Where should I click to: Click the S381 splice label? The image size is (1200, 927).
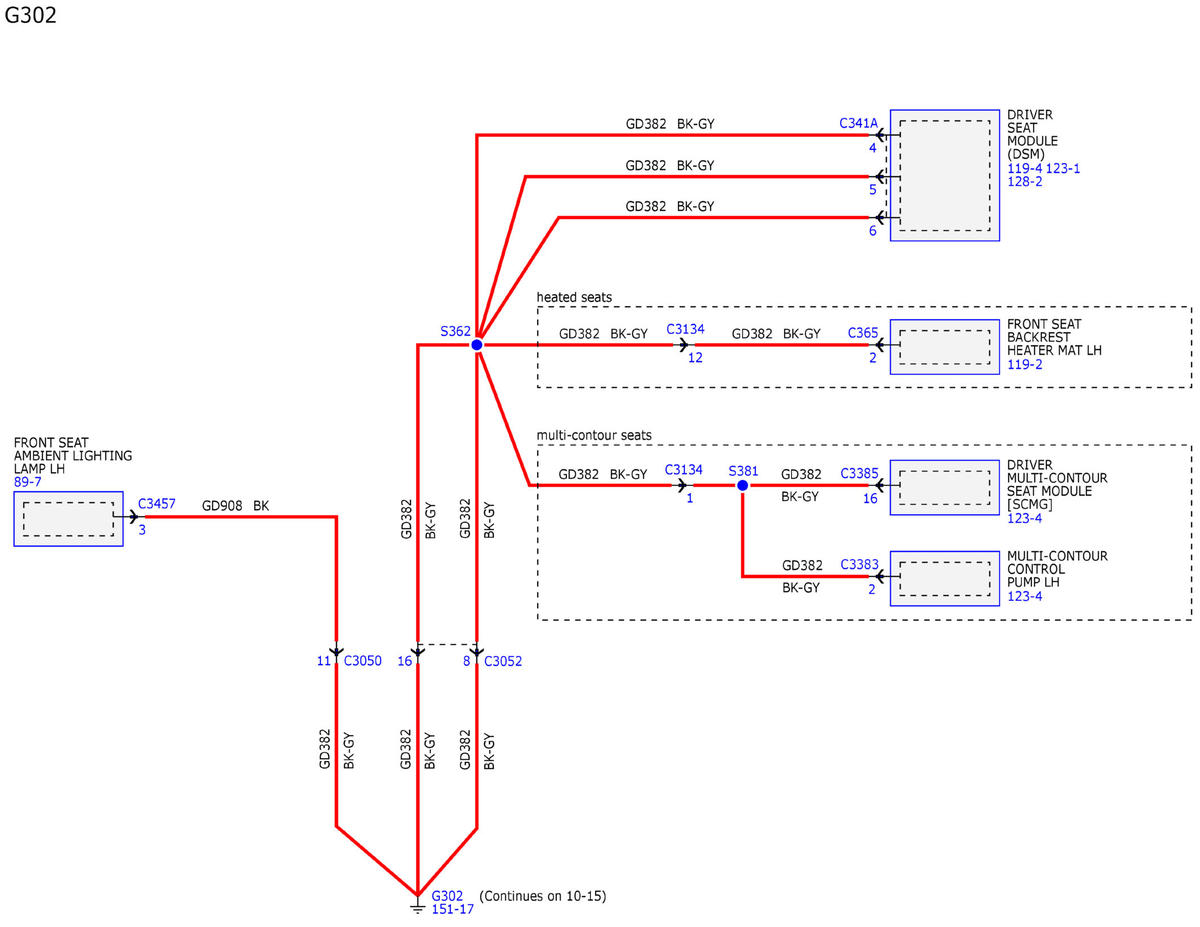(745, 469)
